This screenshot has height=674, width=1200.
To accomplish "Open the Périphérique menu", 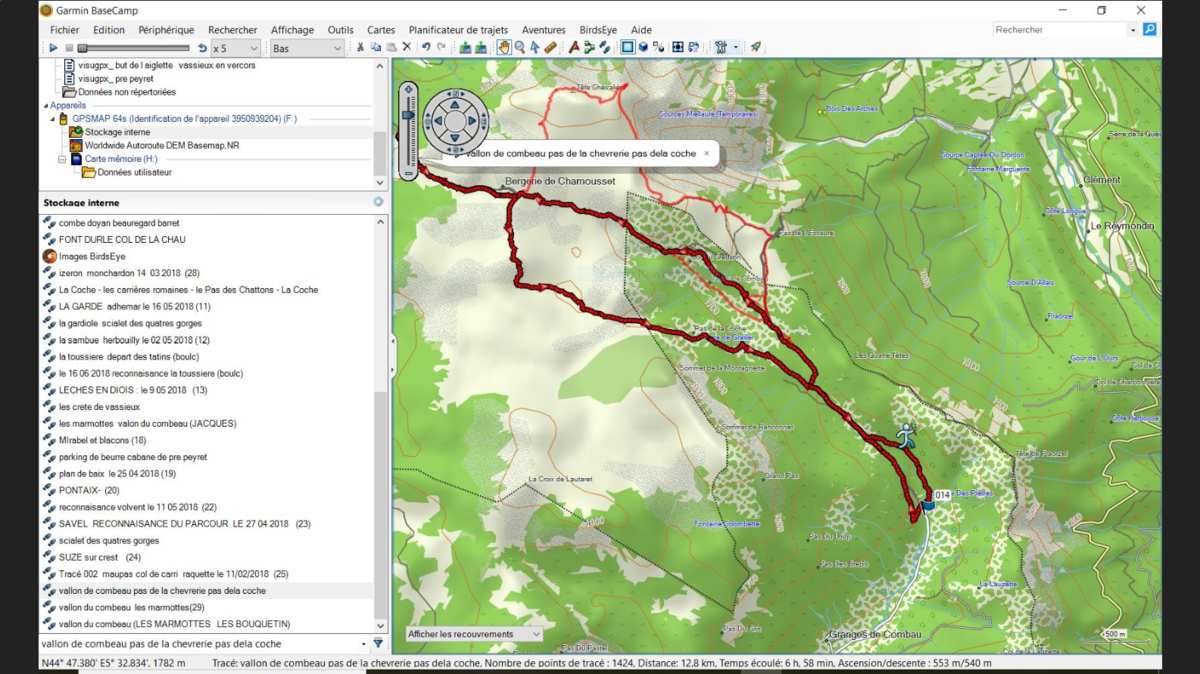I will (166, 30).
